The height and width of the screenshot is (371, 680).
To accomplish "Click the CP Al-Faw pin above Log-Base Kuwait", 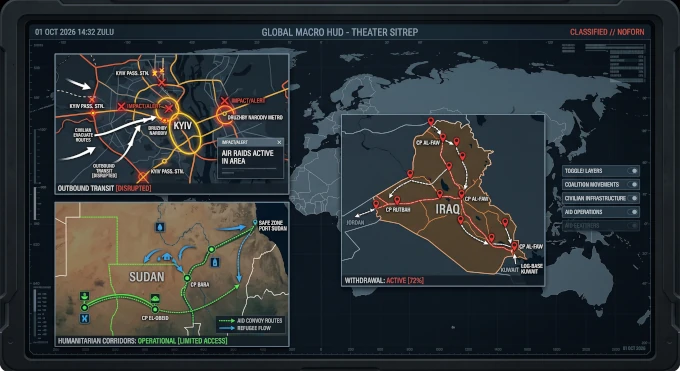I will pyautogui.click(x=514, y=246).
